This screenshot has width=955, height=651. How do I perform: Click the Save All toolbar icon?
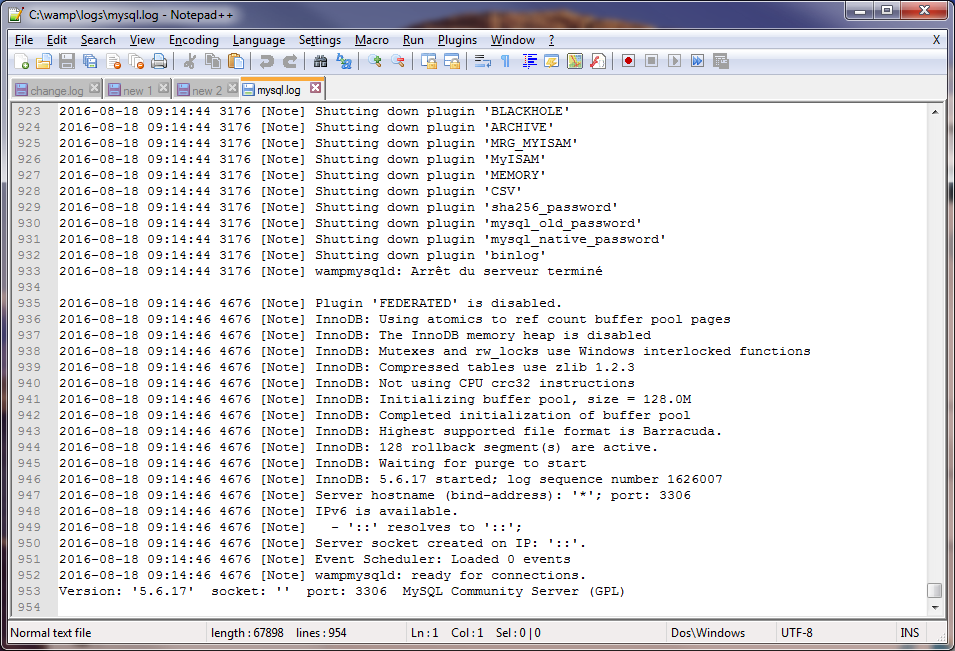(90, 61)
